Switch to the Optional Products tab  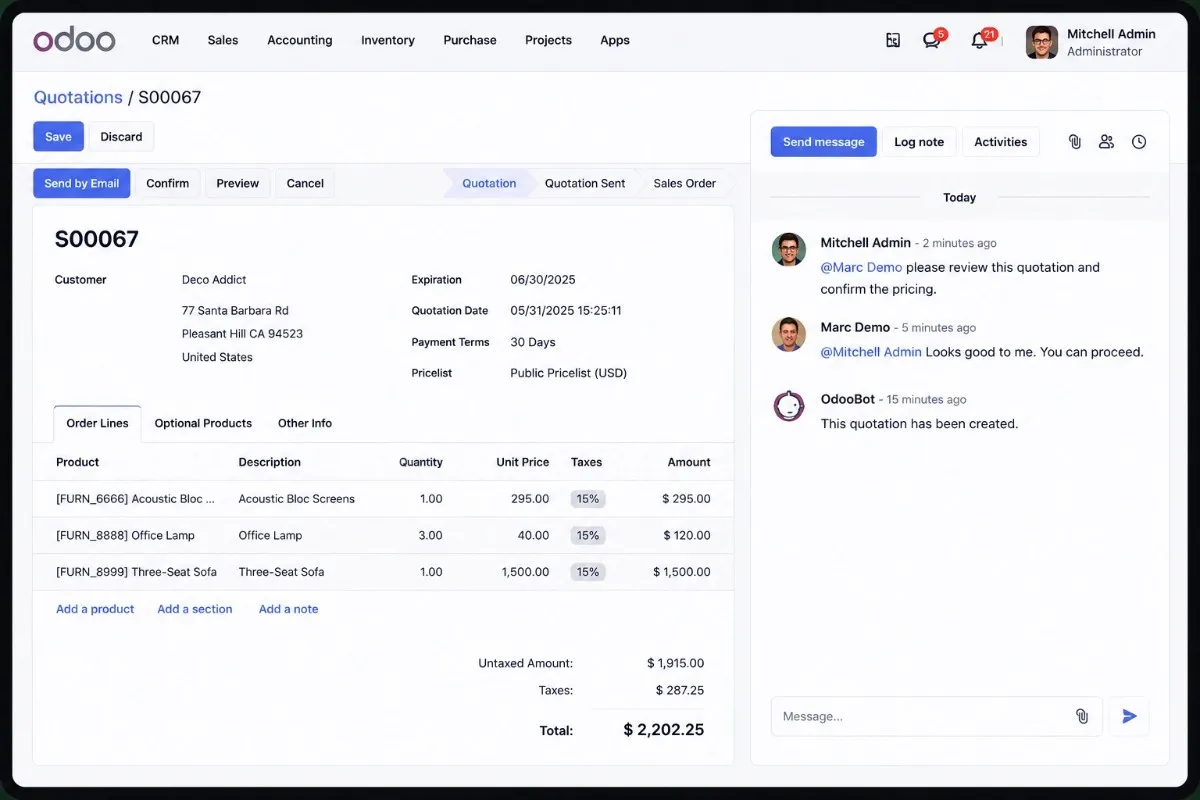coord(203,423)
